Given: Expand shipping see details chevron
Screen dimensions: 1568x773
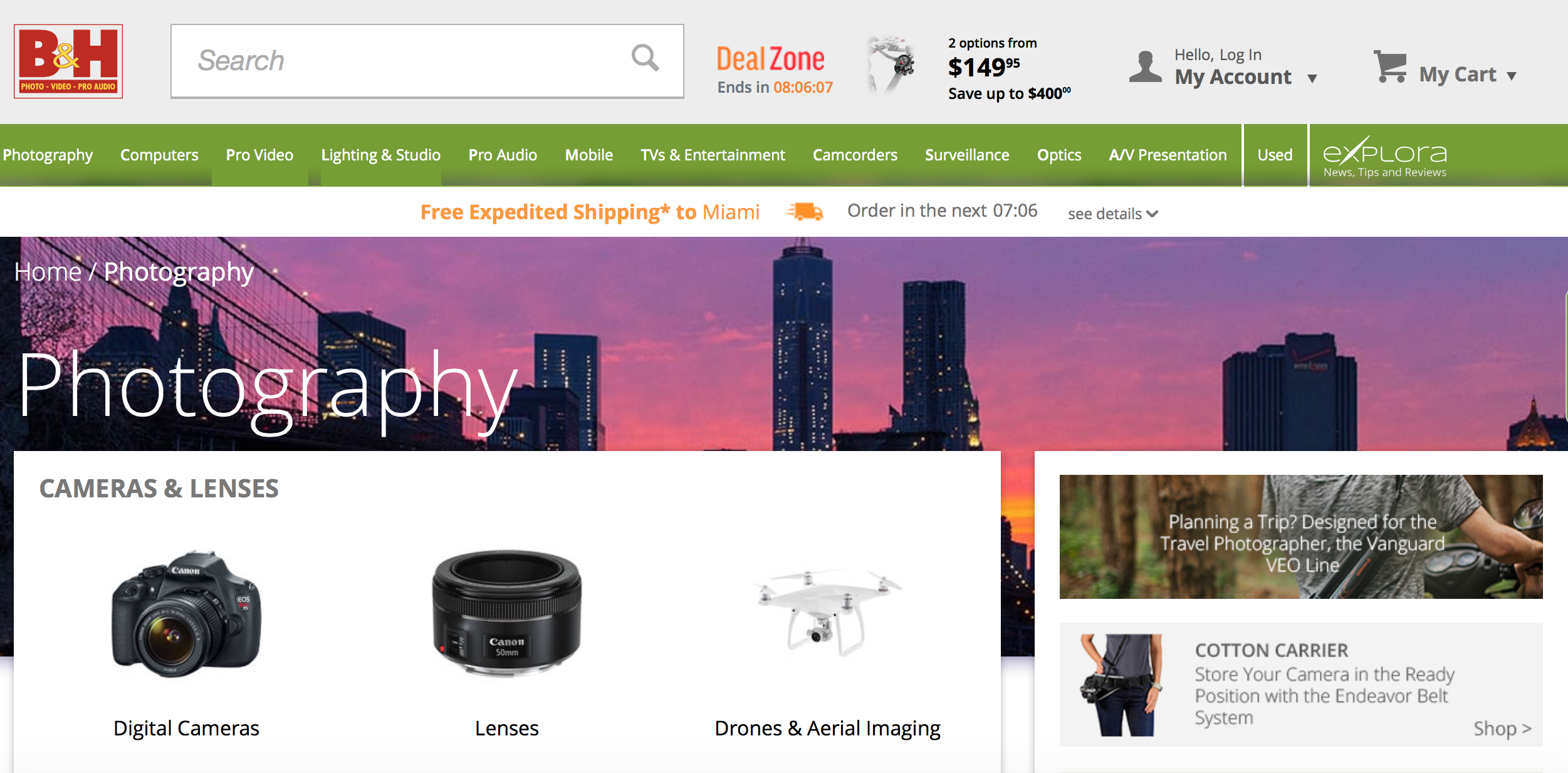Looking at the screenshot, I should click(x=1152, y=214).
